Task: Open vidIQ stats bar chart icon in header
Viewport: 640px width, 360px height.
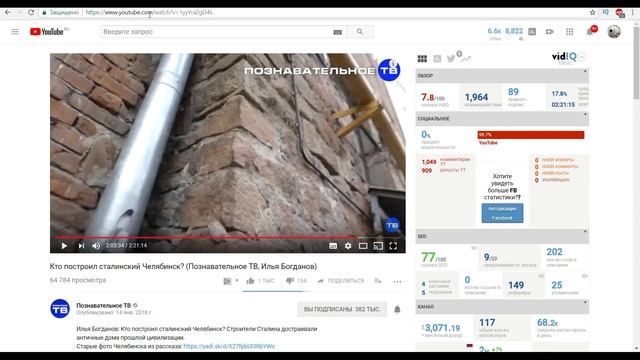Action: point(532,31)
